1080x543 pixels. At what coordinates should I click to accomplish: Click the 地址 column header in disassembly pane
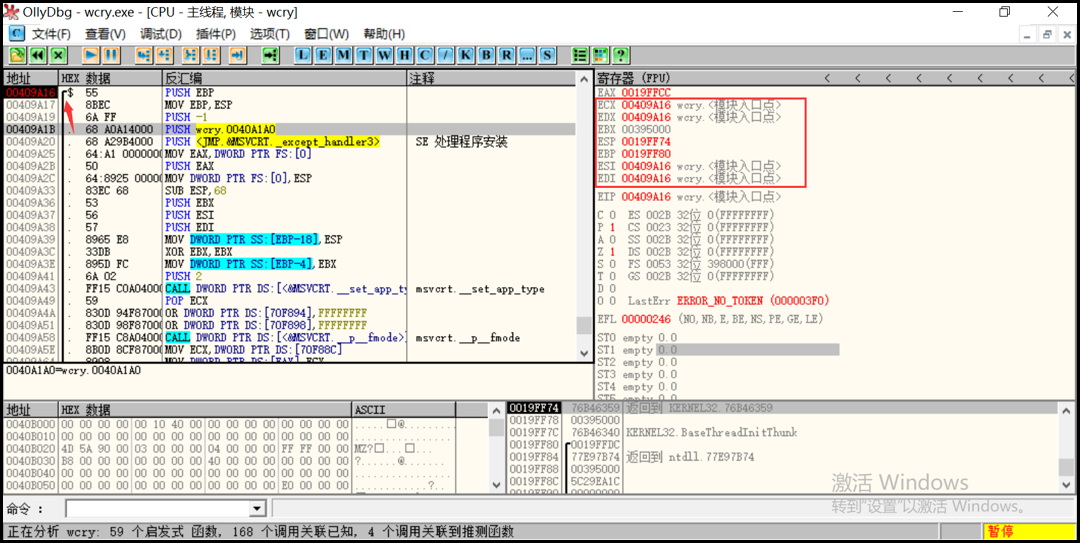click(30, 78)
